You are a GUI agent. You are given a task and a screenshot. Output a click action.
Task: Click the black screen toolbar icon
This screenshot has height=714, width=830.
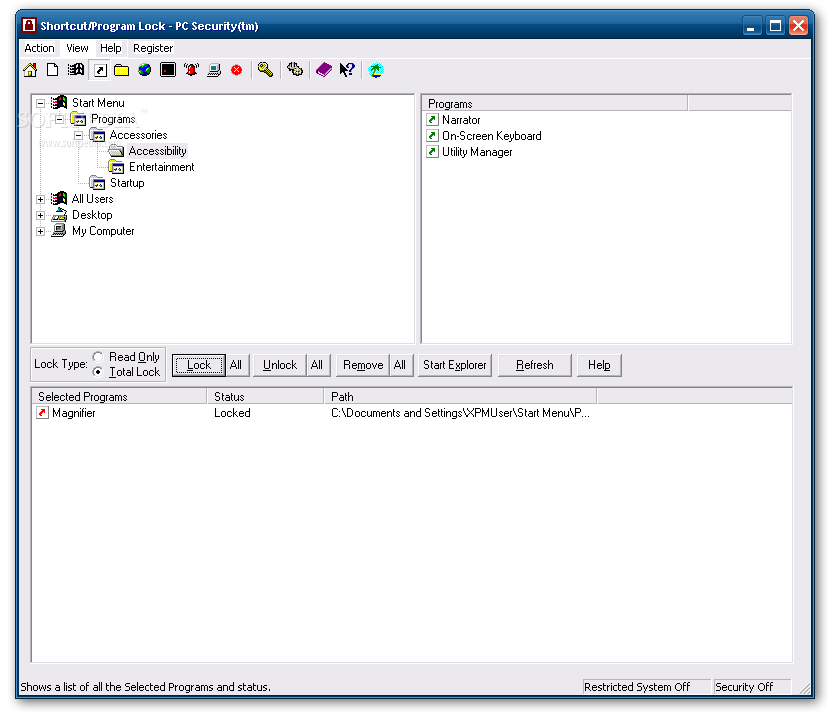pyautogui.click(x=168, y=70)
